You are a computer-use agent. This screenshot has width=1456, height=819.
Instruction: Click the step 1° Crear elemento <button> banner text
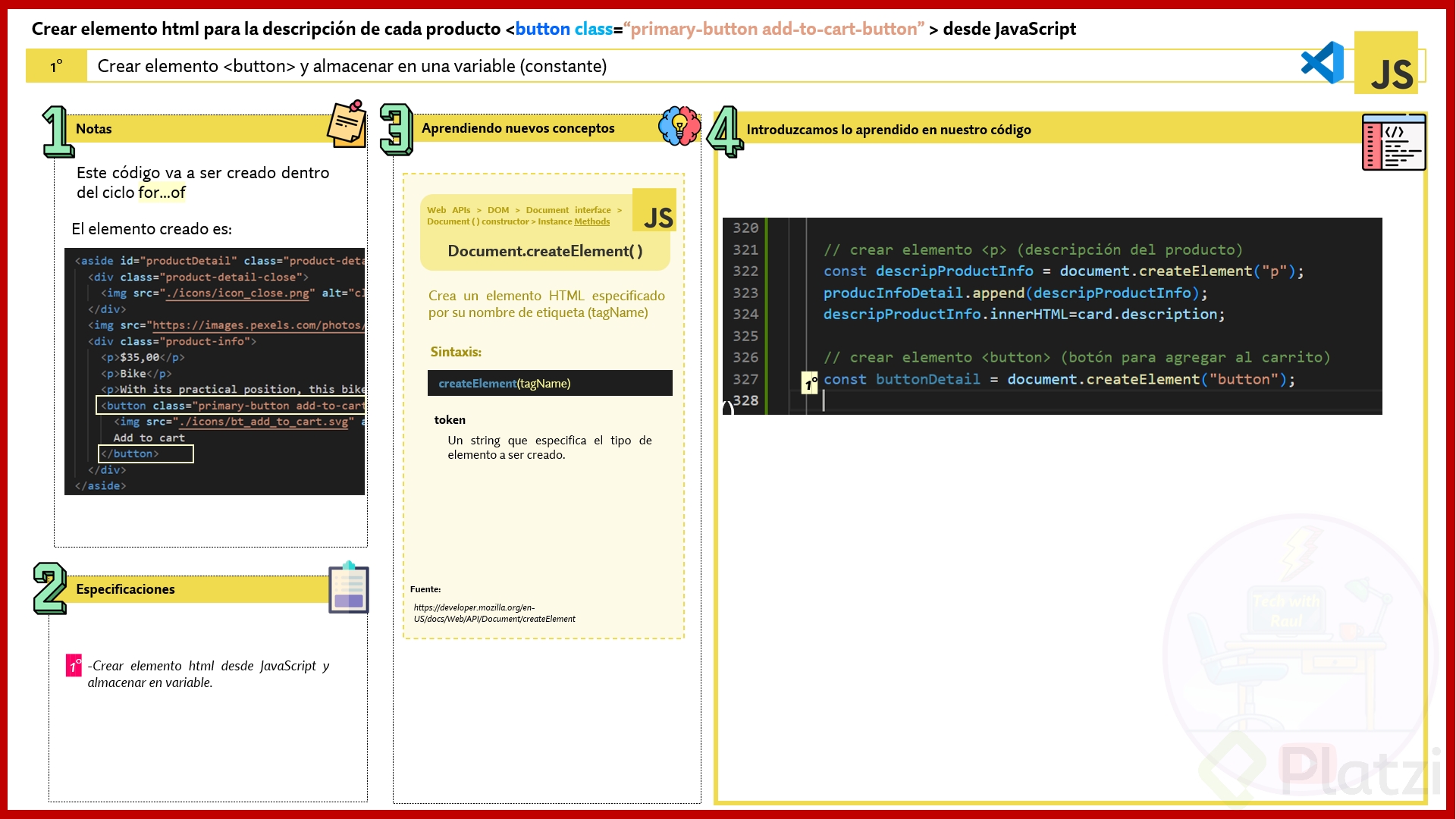point(352,66)
